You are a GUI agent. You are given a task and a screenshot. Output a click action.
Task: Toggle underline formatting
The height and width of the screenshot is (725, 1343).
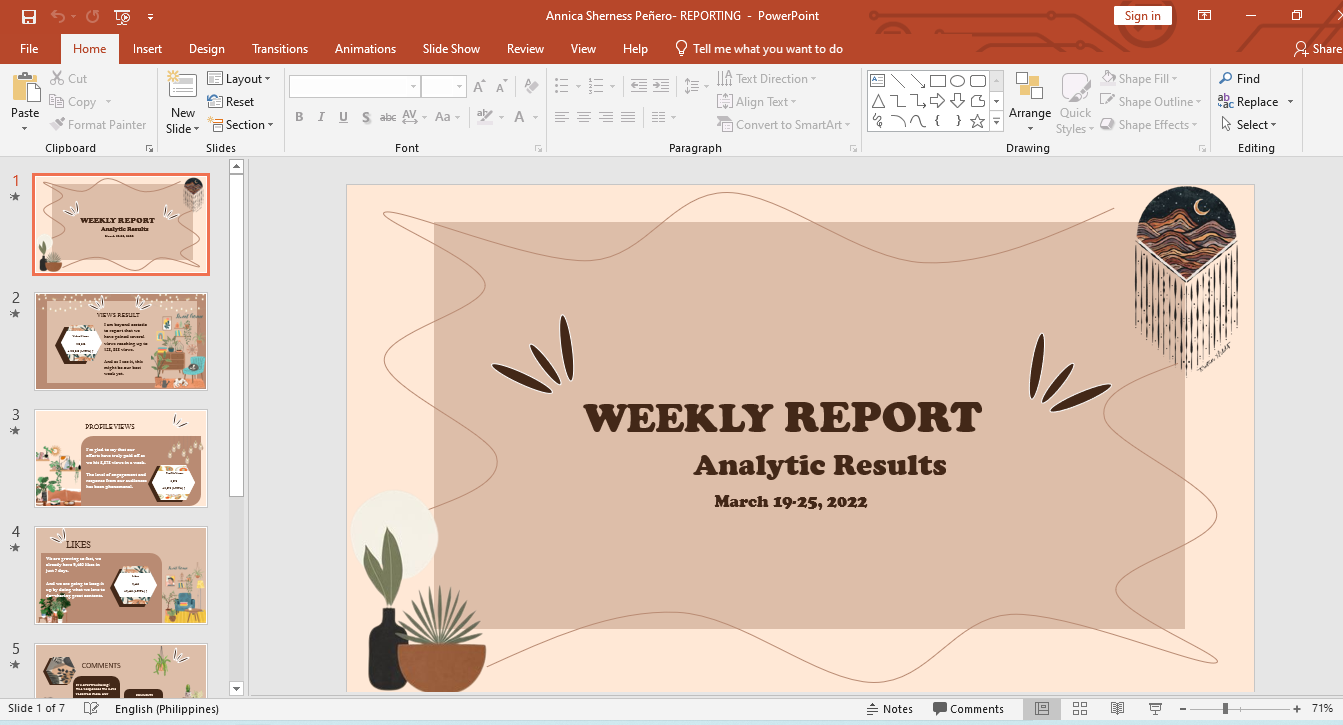[x=343, y=117]
